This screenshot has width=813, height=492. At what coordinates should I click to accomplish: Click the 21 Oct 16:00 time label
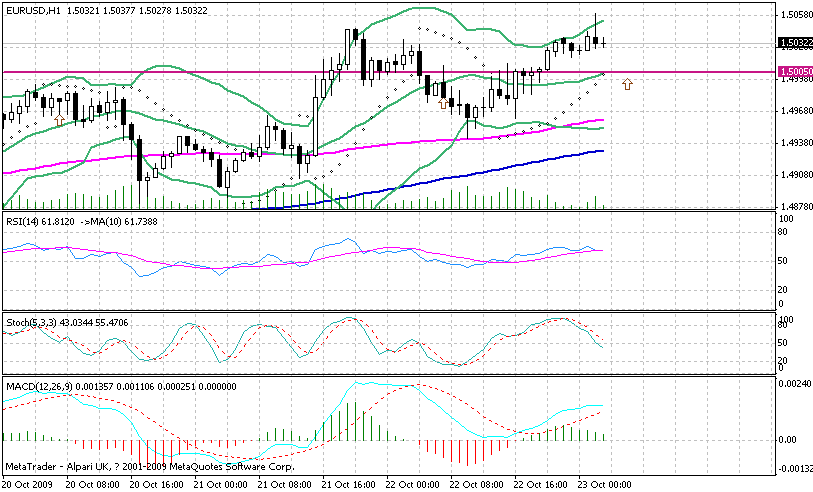click(349, 485)
